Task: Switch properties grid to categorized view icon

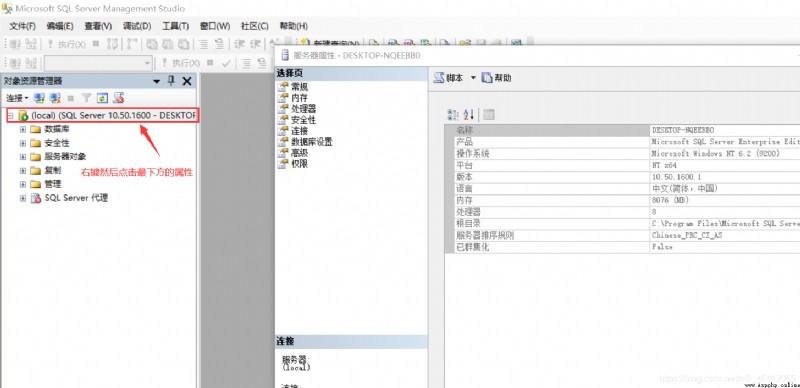Action: click(453, 114)
